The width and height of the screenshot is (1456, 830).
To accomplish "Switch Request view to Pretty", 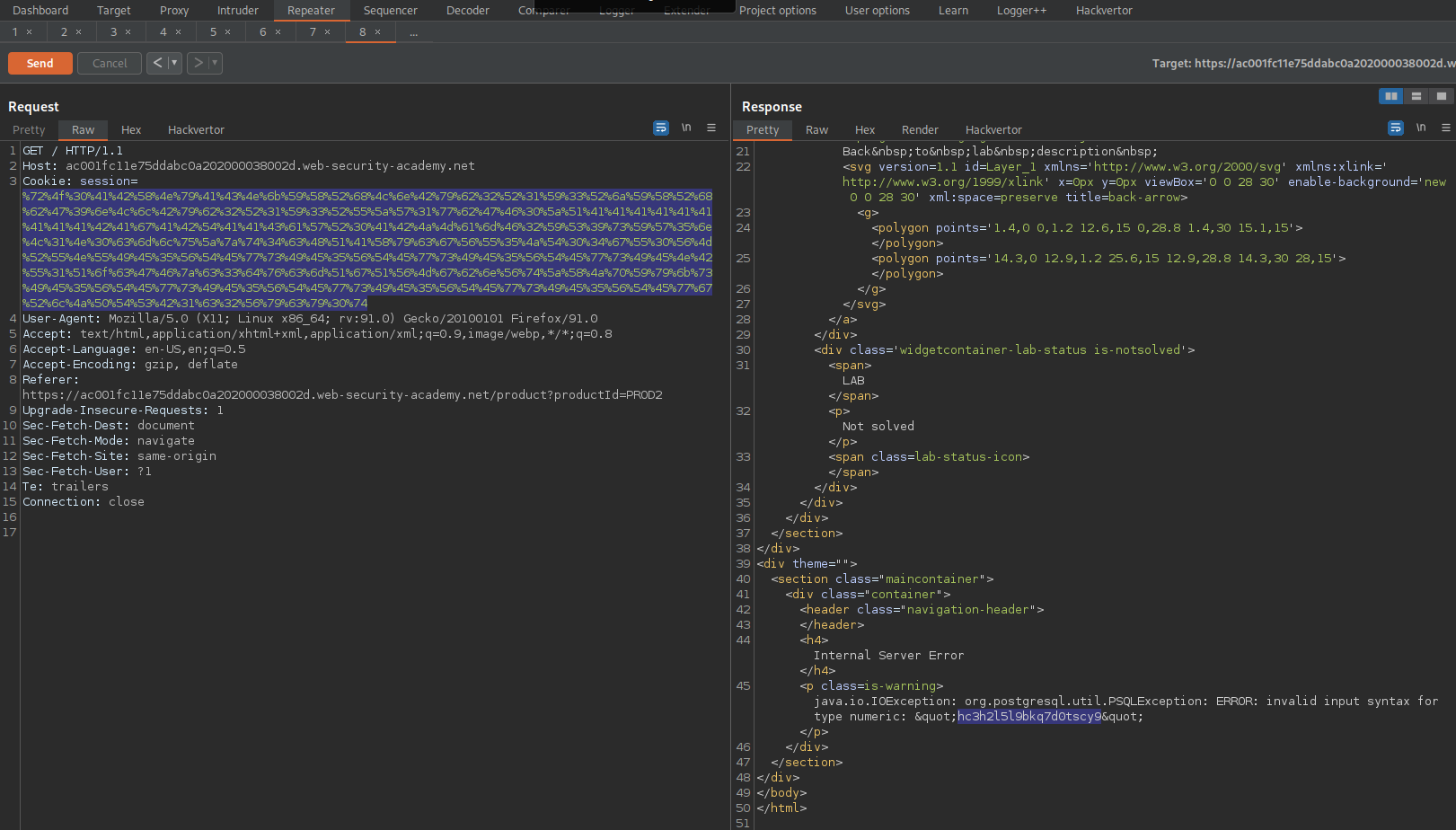I will pyautogui.click(x=29, y=130).
